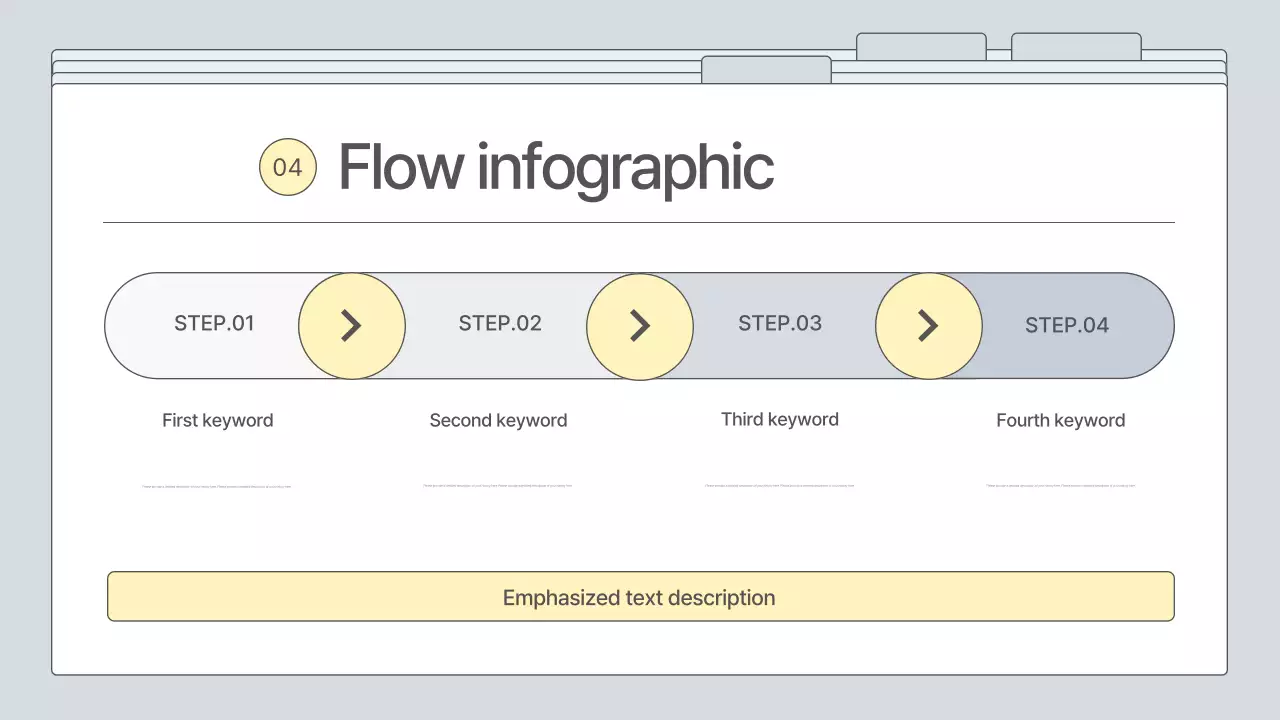
Task: Click the arrow circle between STEP.01 and STEP.02
Action: 352,326
